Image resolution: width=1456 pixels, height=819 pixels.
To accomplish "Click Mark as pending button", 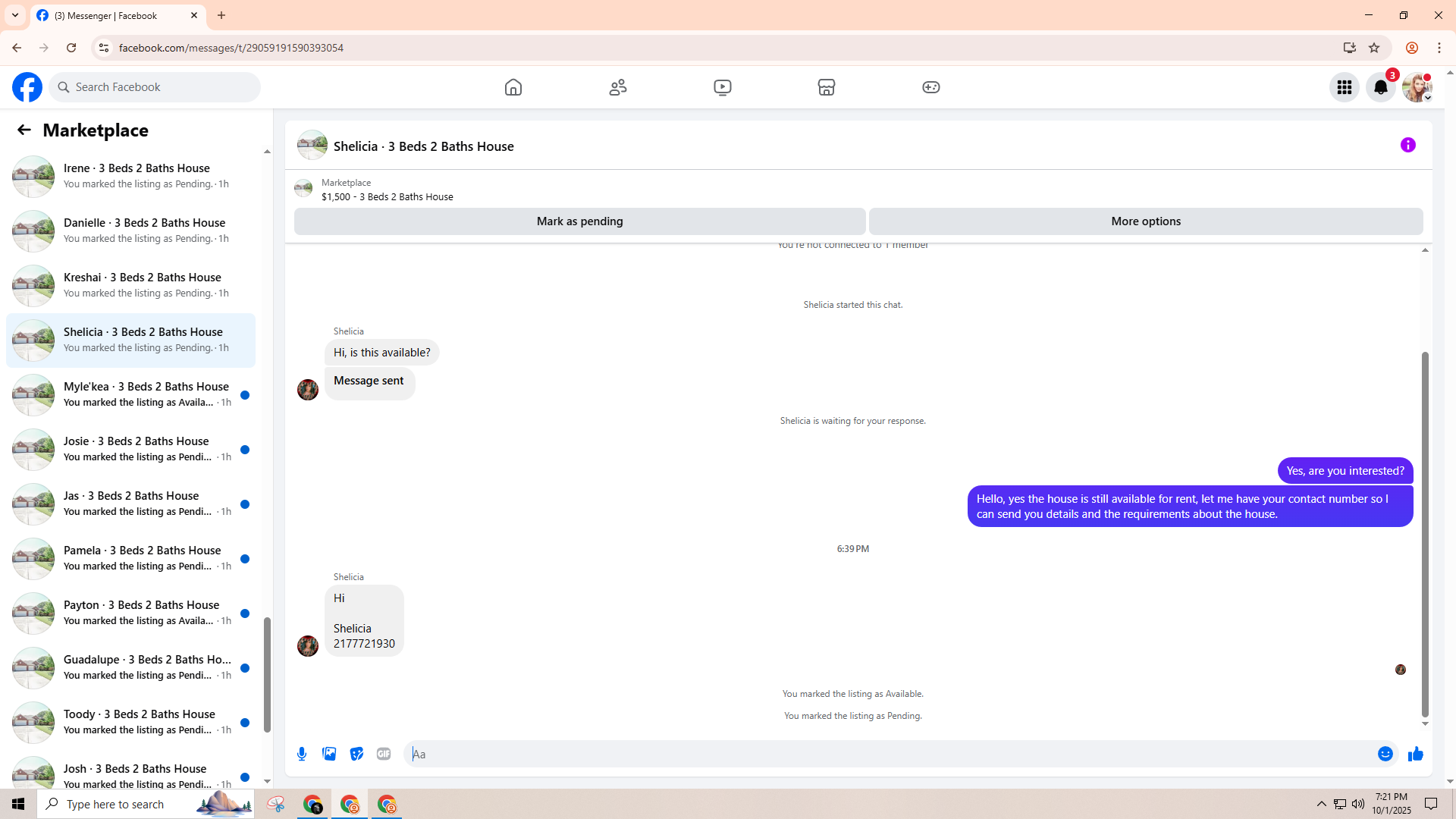I will 580,221.
